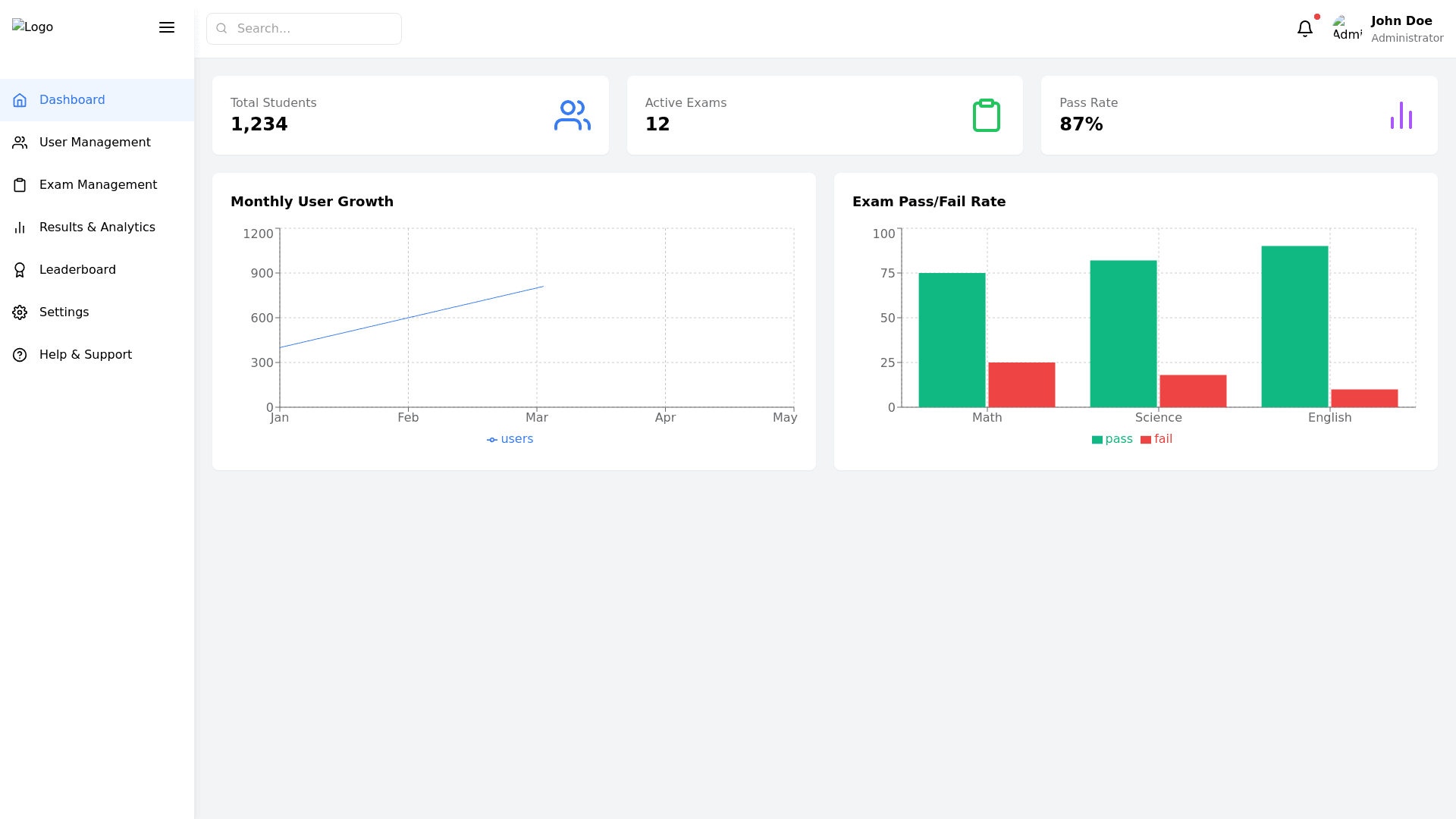Screen dimensions: 1456x819
Task: Toggle the 'pass' legend series
Action: [1112, 439]
